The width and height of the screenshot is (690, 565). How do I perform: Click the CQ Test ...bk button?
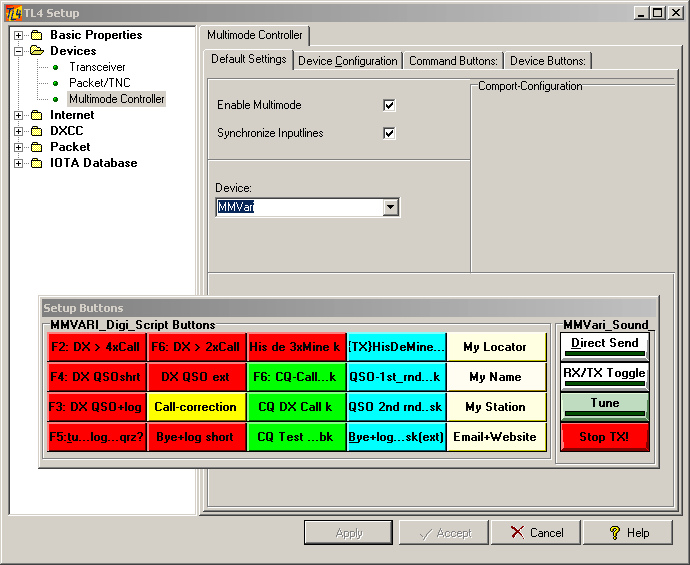coord(296,437)
